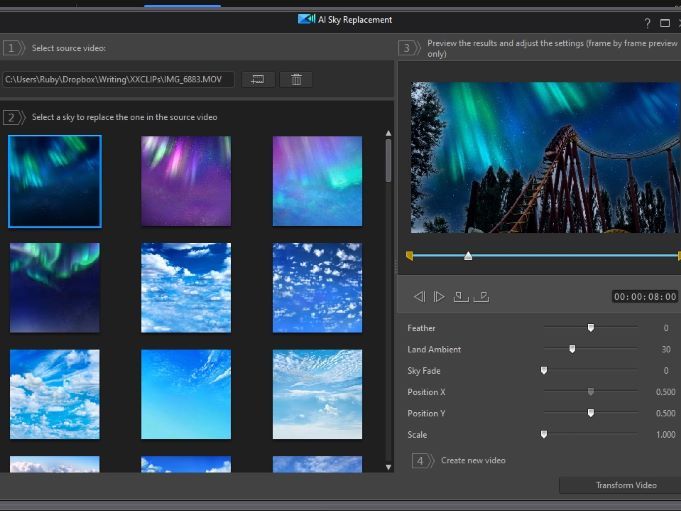Screen dimensions: 681x511
Task: Select the plain clear blue sky thumbnail
Action: pyautogui.click(x=186, y=394)
